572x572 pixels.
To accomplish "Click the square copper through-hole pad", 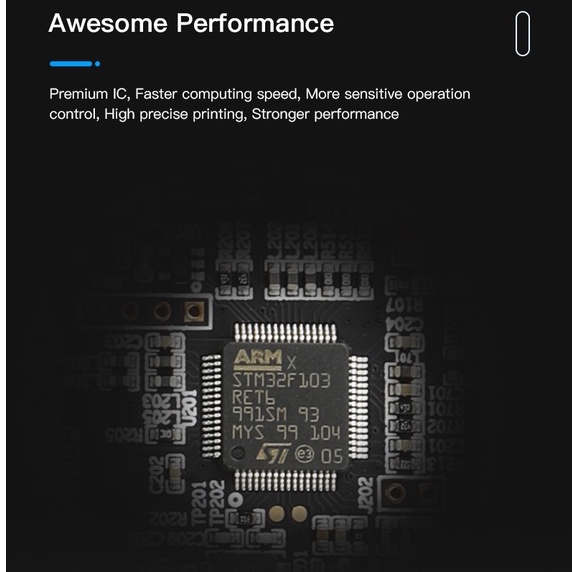I will pyautogui.click(x=194, y=311).
